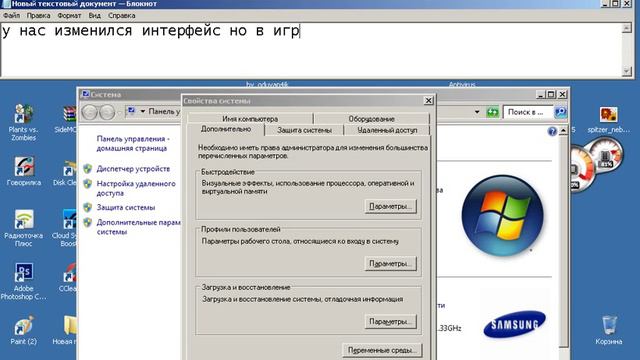Open the Правка menu in Notepad
Screen dimensions: 640x360
(38, 16)
